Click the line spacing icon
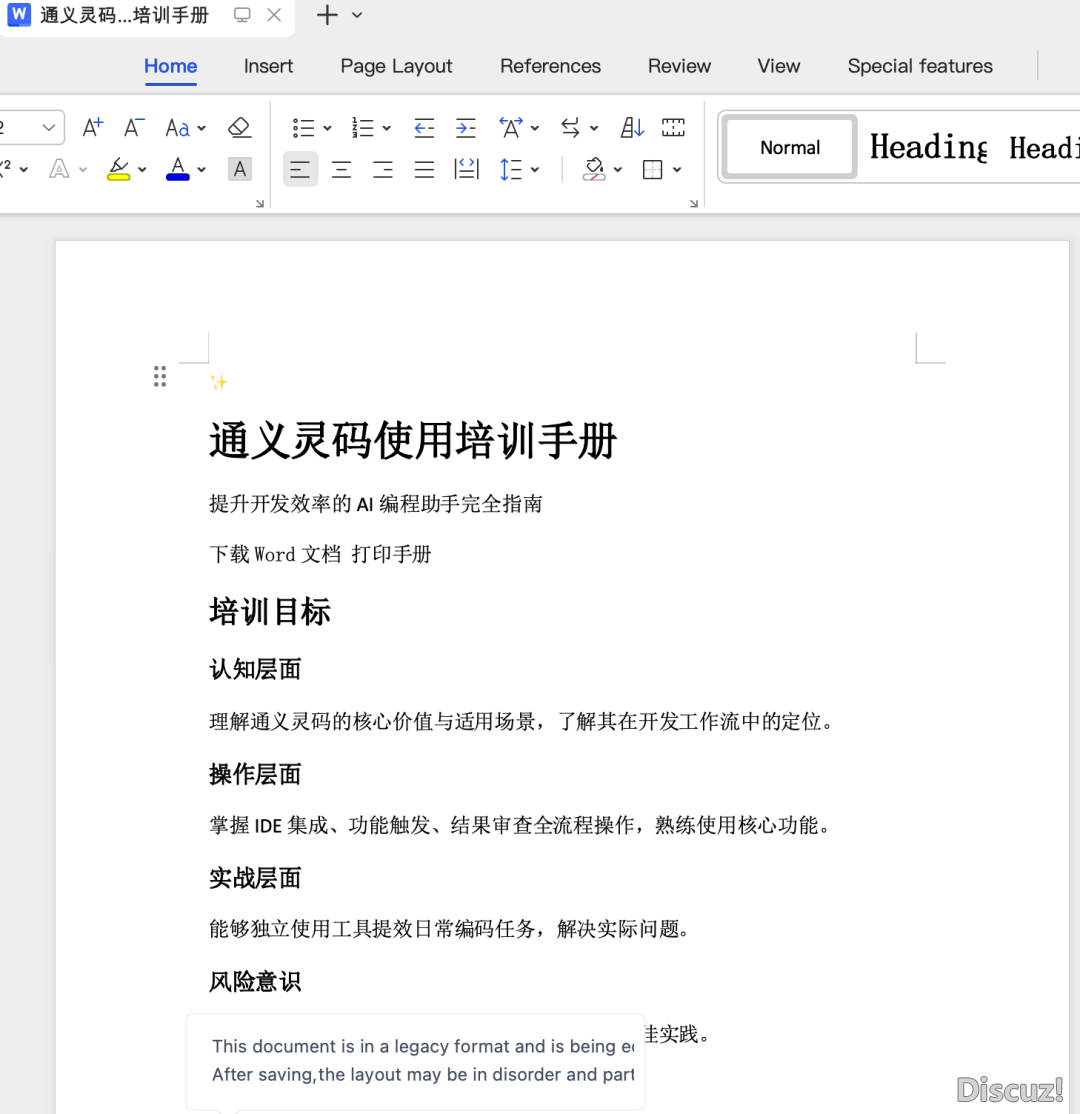The height and width of the screenshot is (1114, 1080). [x=511, y=169]
